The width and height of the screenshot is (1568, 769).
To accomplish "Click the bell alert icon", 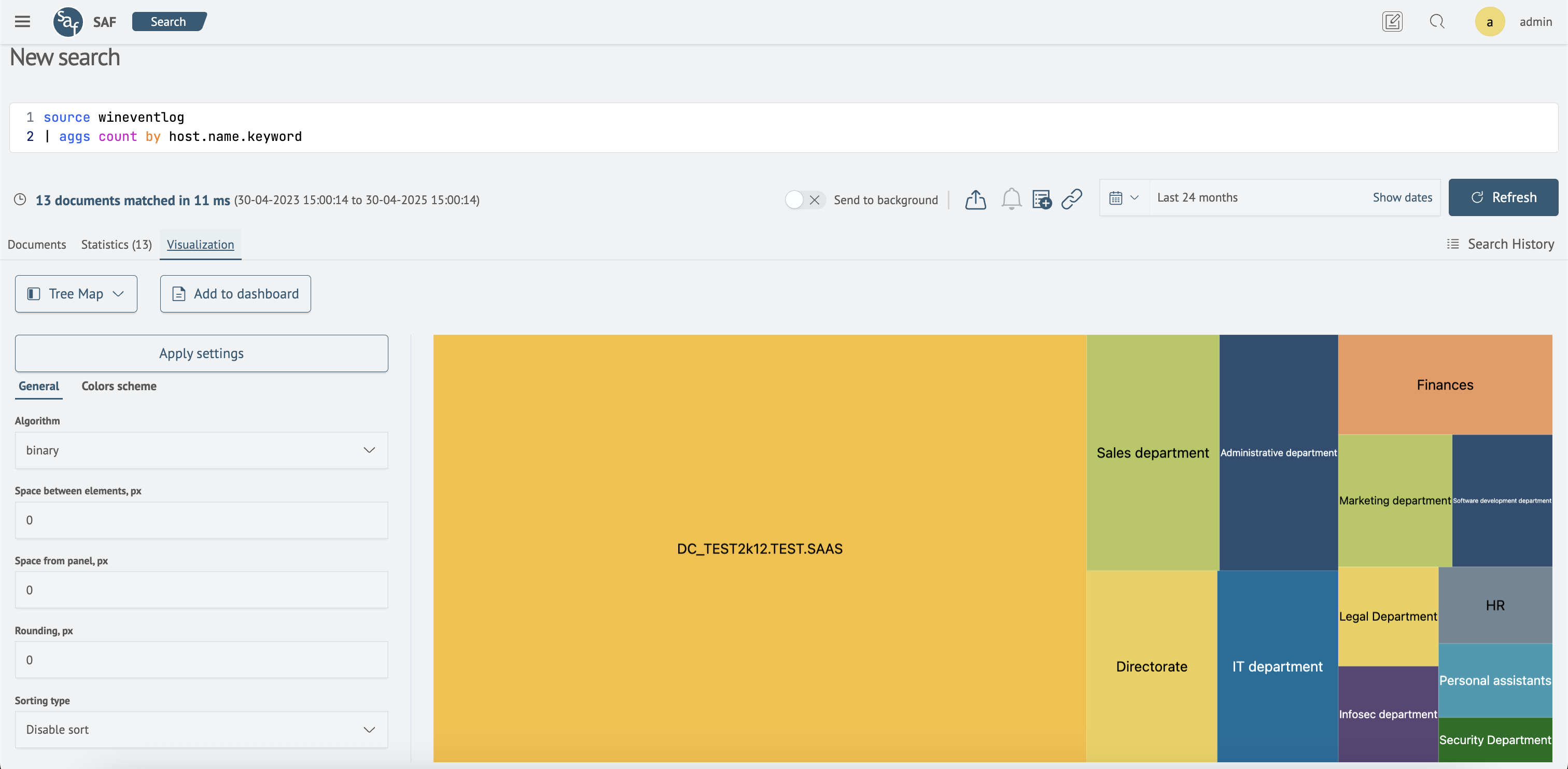I will 1011,199.
